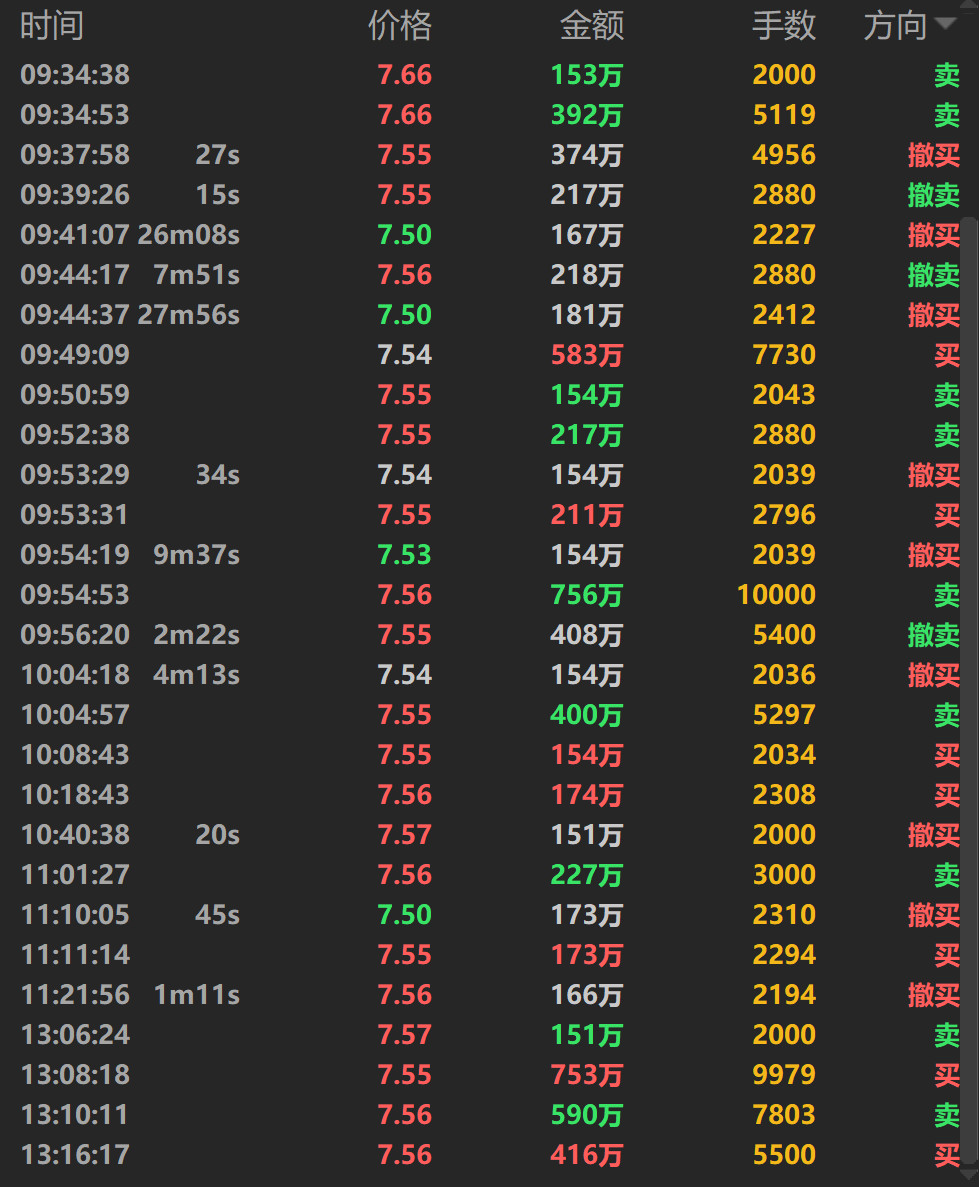Select the 09:34:38 trade row
This screenshot has width=979, height=1187.
click(489, 74)
